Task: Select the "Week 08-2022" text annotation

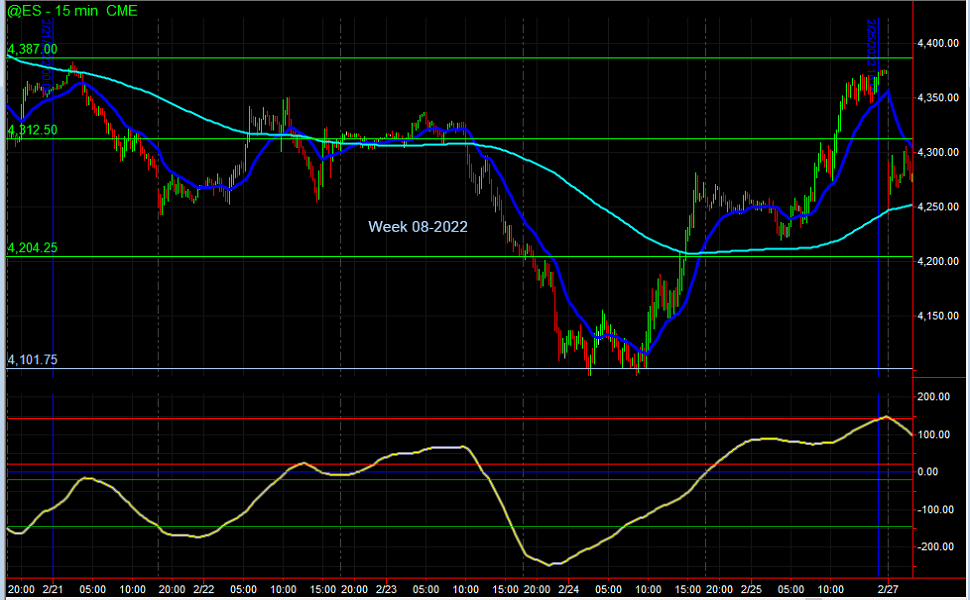Action: pos(418,227)
